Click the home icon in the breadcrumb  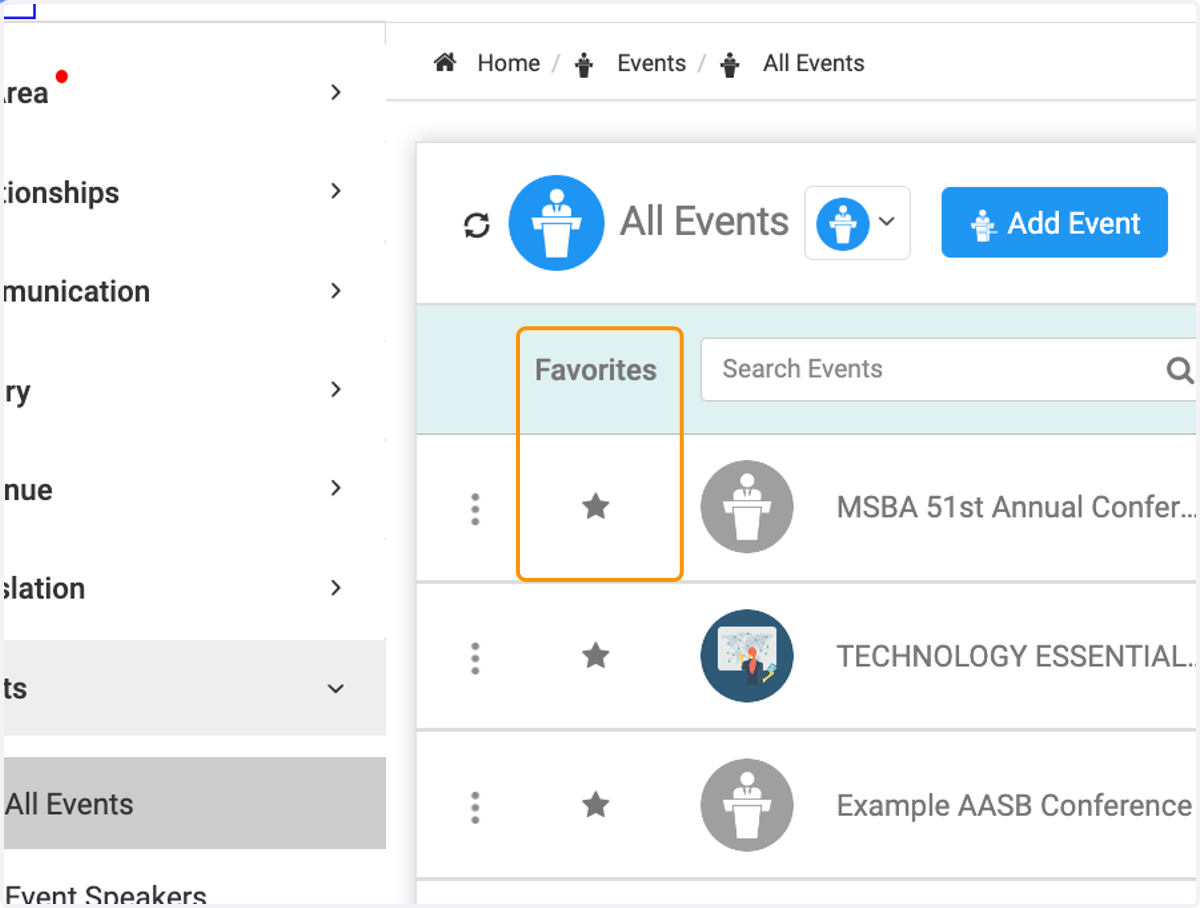[x=445, y=63]
